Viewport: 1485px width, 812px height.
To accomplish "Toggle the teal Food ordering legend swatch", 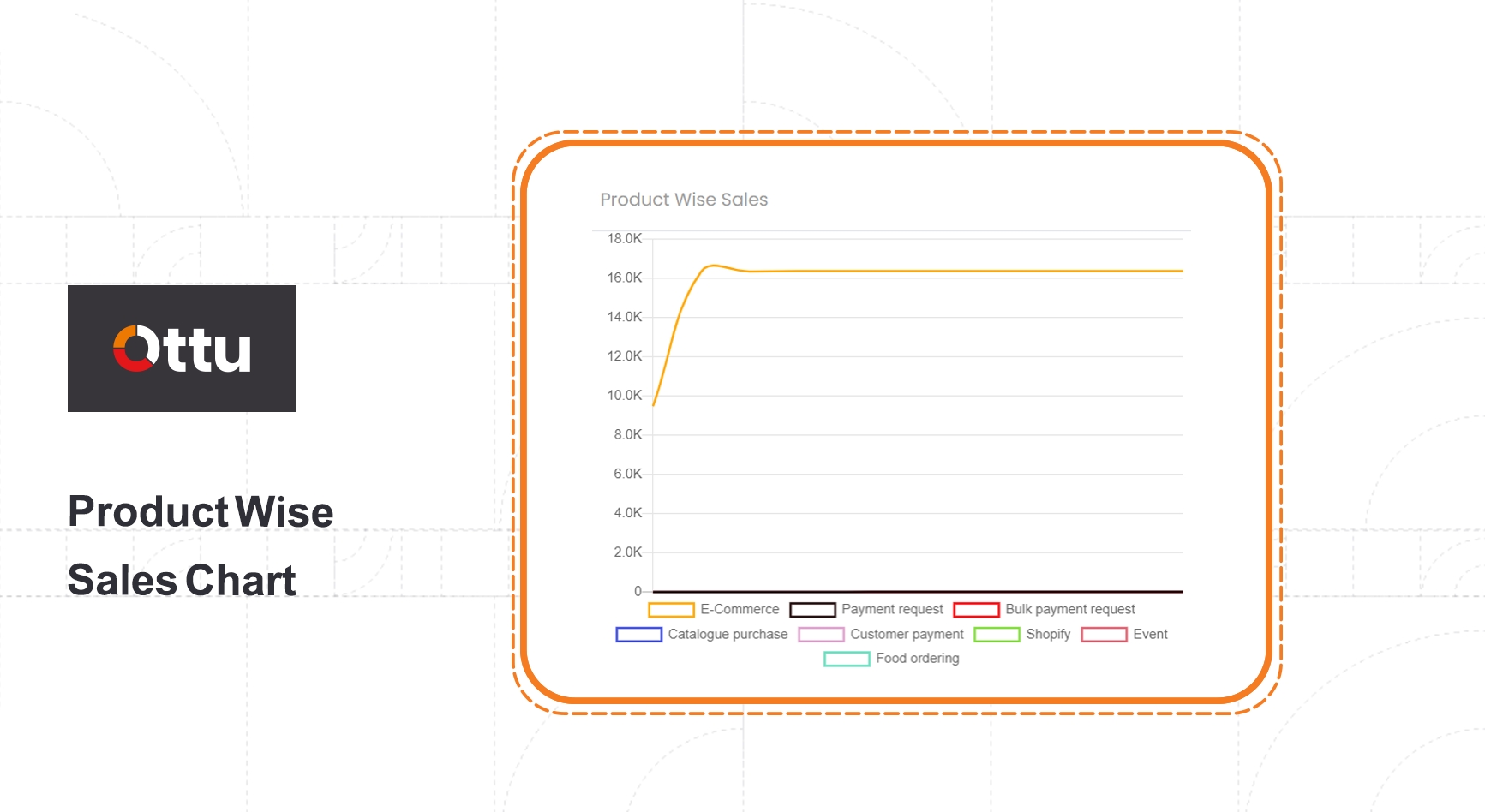I will tap(847, 659).
